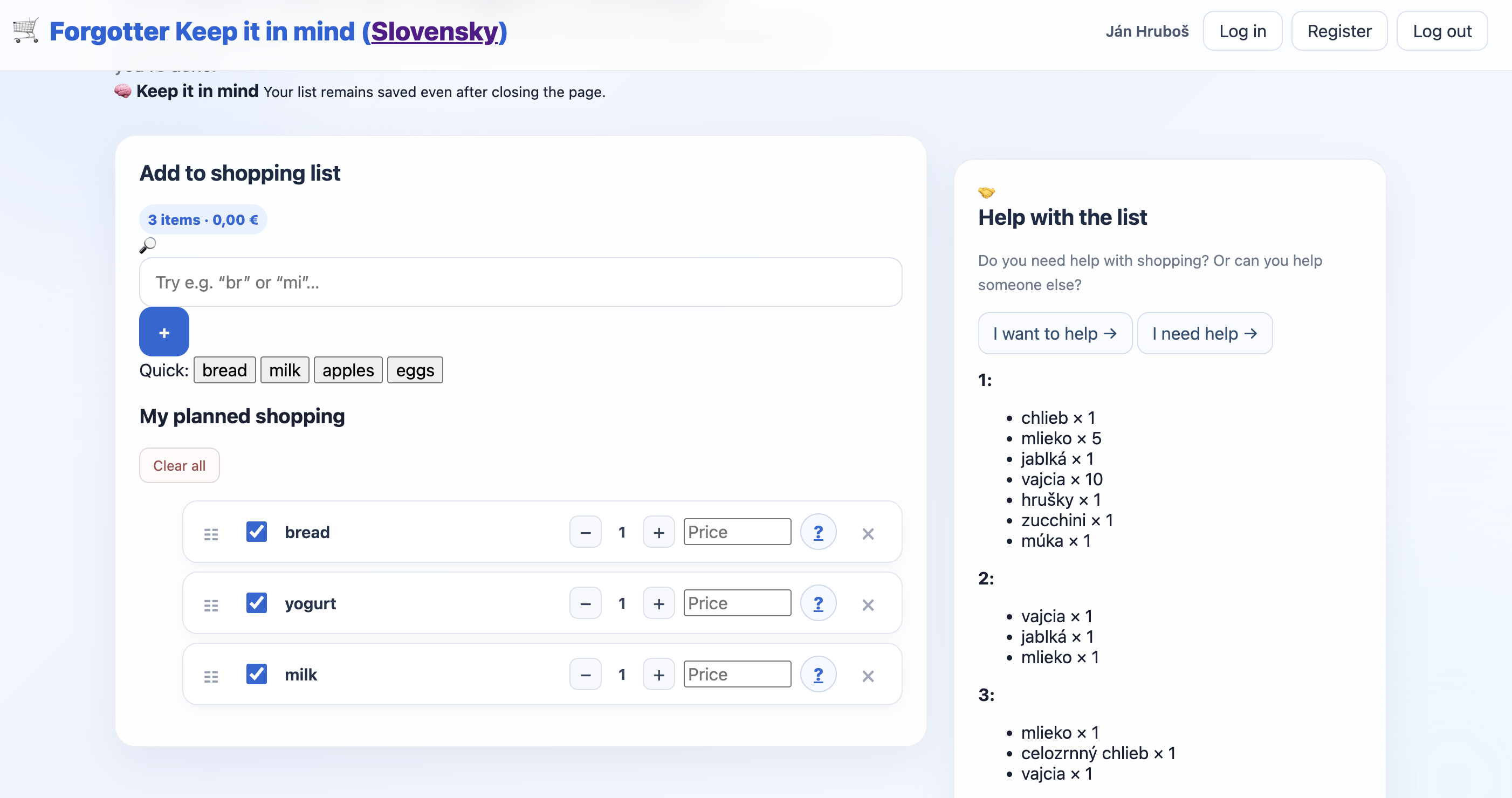Increase yogurt quantity with plus button

click(658, 603)
